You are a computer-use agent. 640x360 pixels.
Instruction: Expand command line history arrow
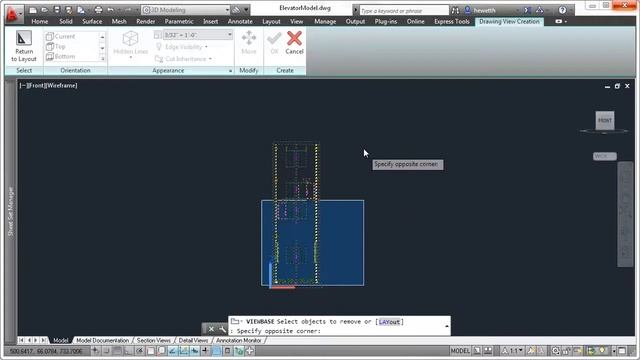(x=447, y=326)
